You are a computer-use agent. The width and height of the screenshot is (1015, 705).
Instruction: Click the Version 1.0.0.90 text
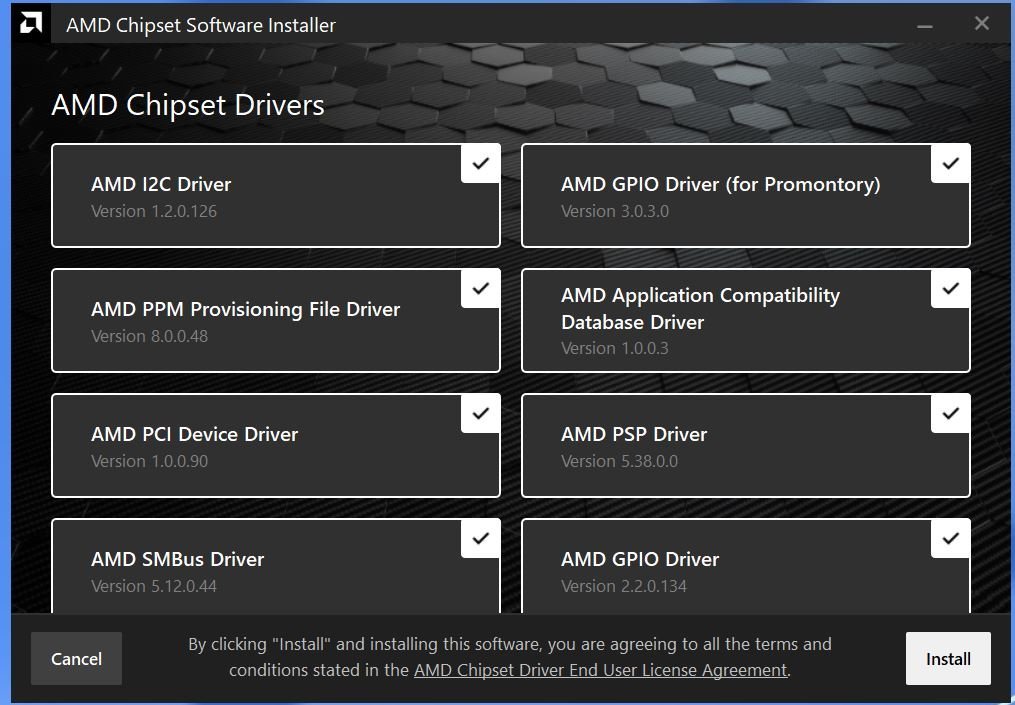pyautogui.click(x=150, y=462)
